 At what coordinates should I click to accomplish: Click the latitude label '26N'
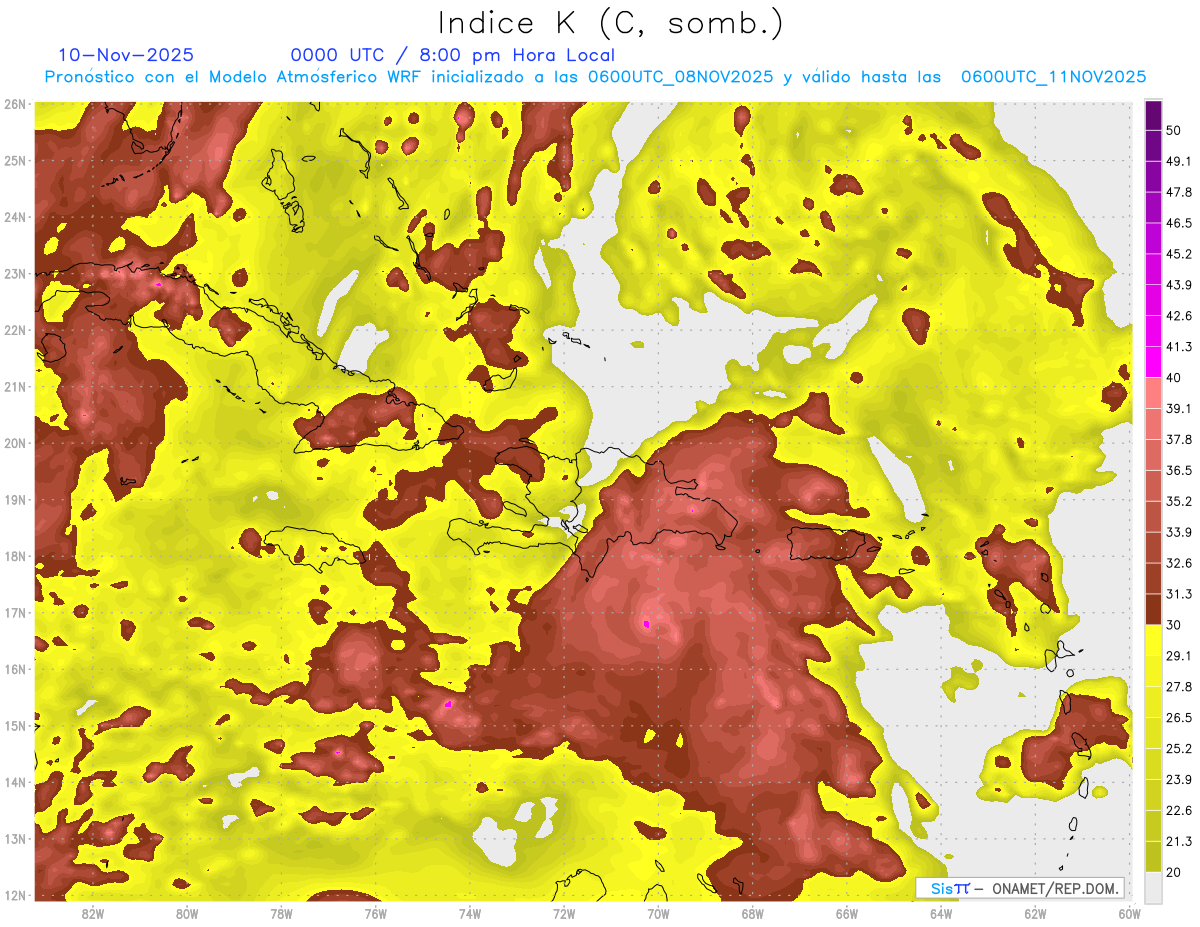pyautogui.click(x=15, y=104)
